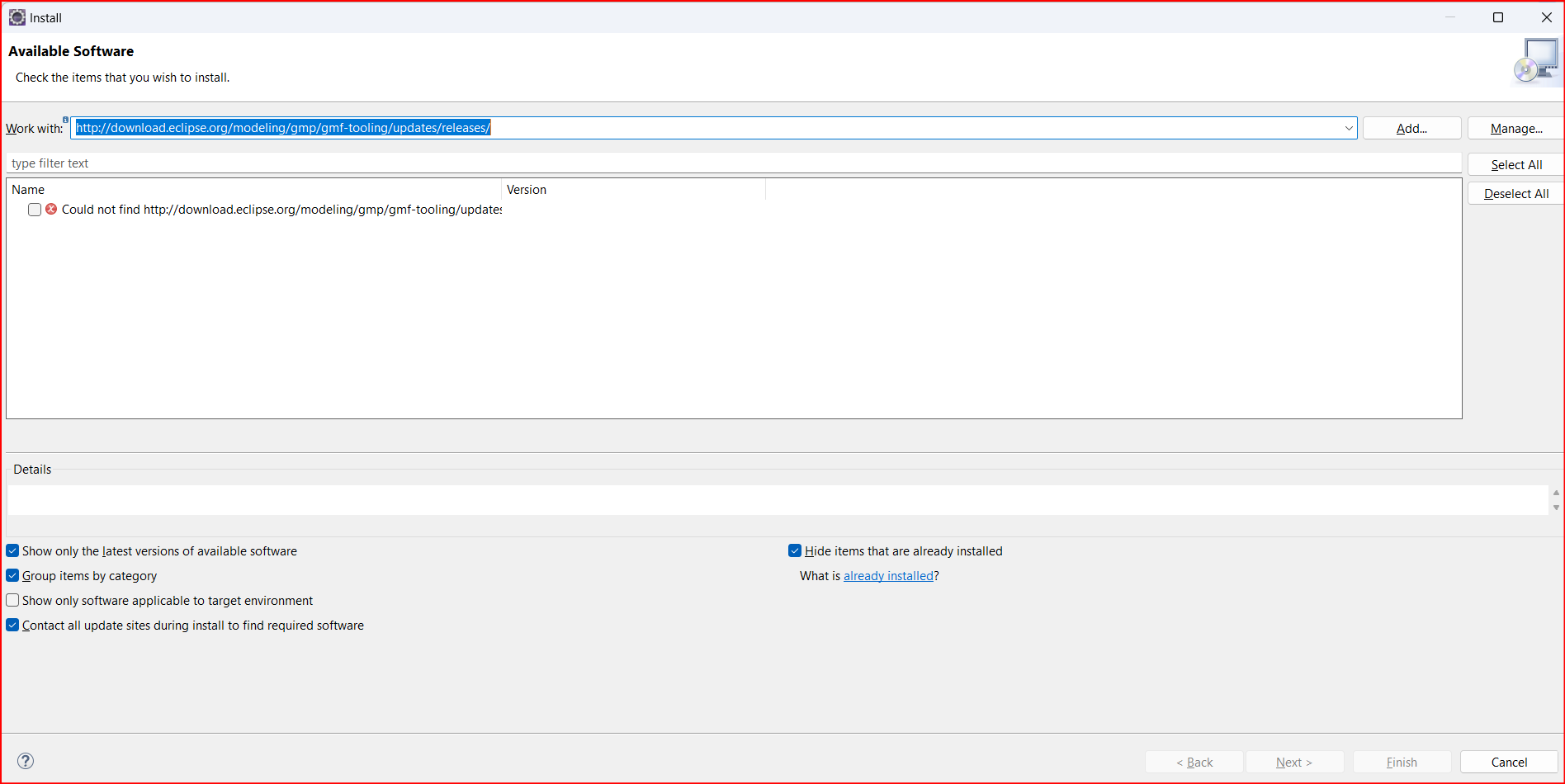The height and width of the screenshot is (784, 1565).
Task: Toggle Show only the latest versions checkbox
Action: [x=12, y=550]
